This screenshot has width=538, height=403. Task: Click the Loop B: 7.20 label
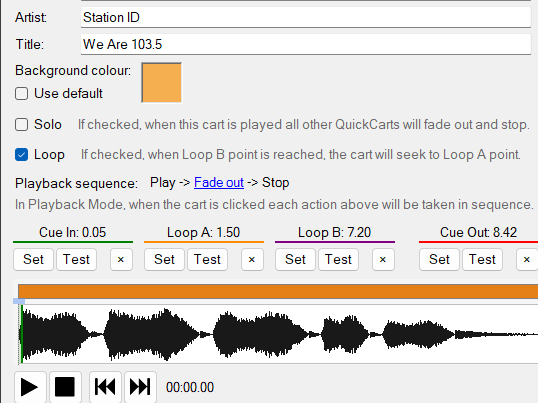point(335,233)
